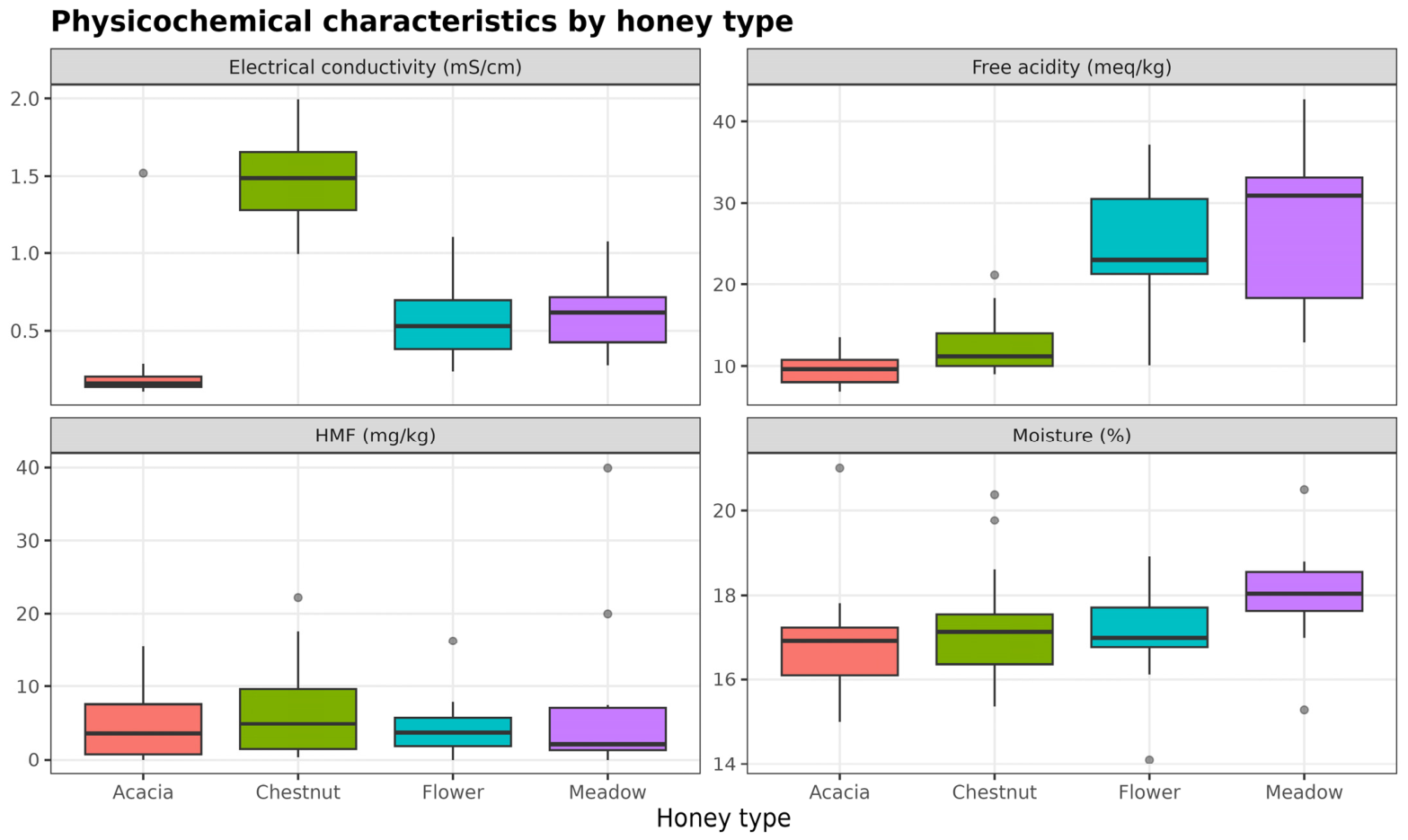Viewport: 1408px width, 840px height.
Task: Click the Chestnut HMF outlier point near 22
Action: pyautogui.click(x=298, y=597)
